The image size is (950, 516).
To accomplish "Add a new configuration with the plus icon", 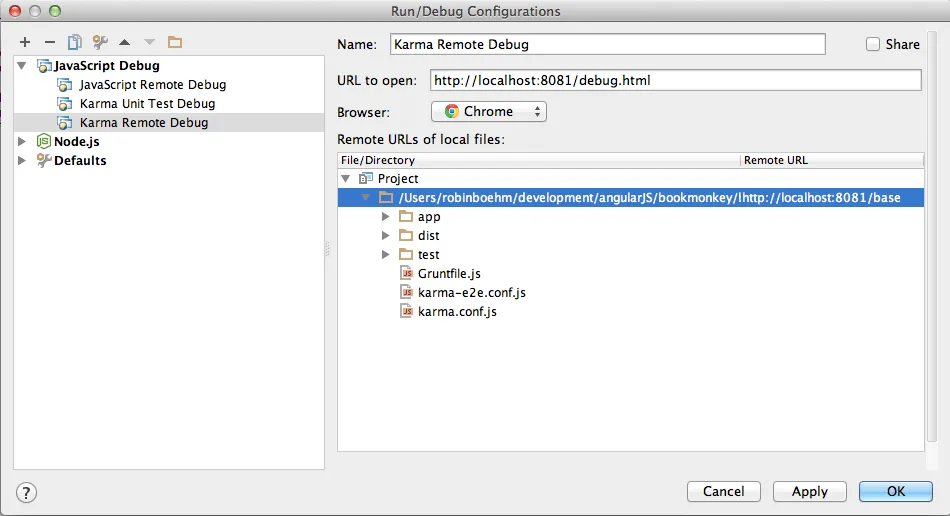I will pos(25,42).
